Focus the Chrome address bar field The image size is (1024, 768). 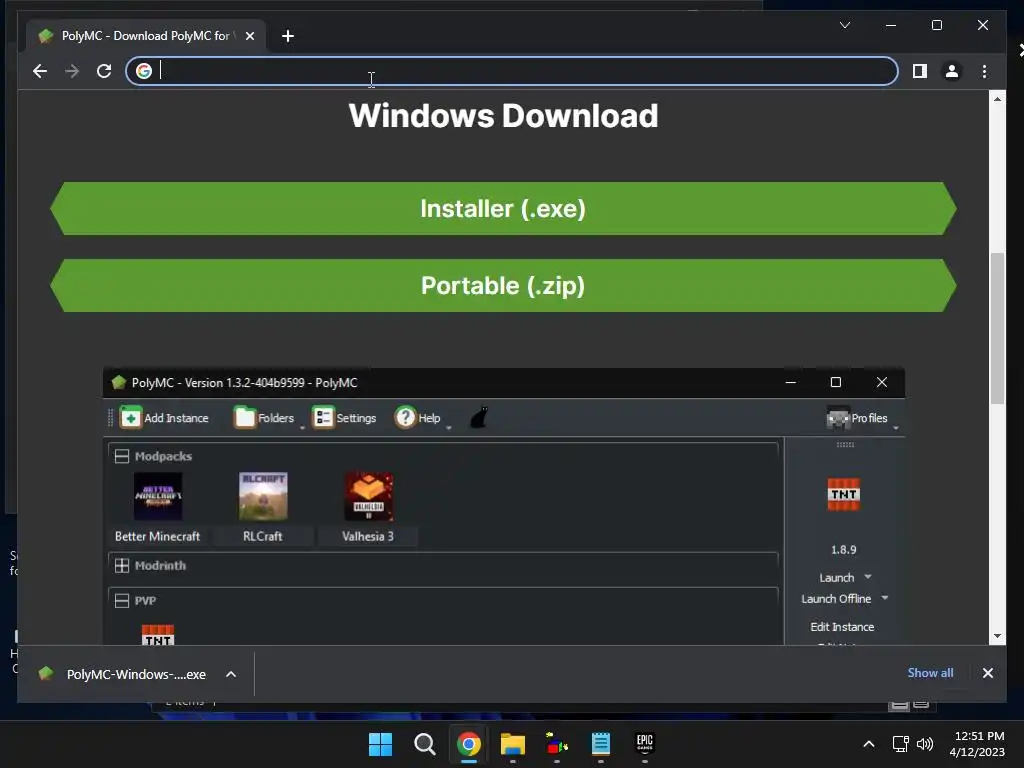(512, 71)
